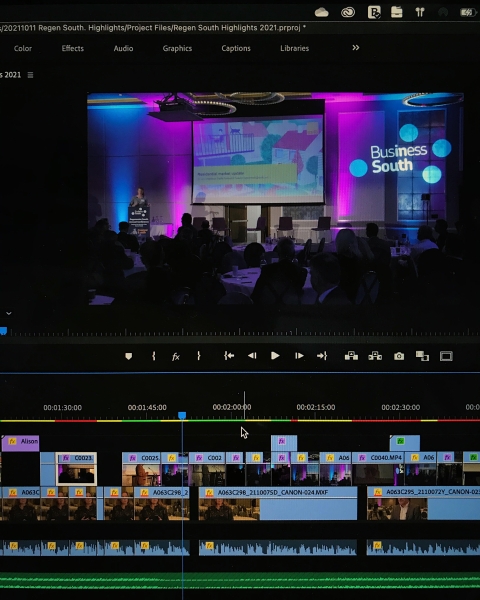The width and height of the screenshot is (480, 600).
Task: Jump to the Out point
Action: [322, 356]
